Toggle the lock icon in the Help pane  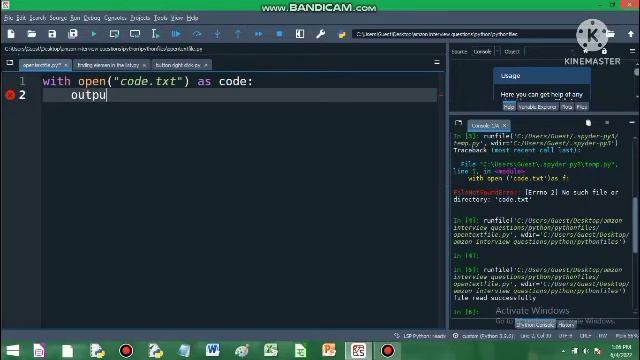(x=604, y=51)
